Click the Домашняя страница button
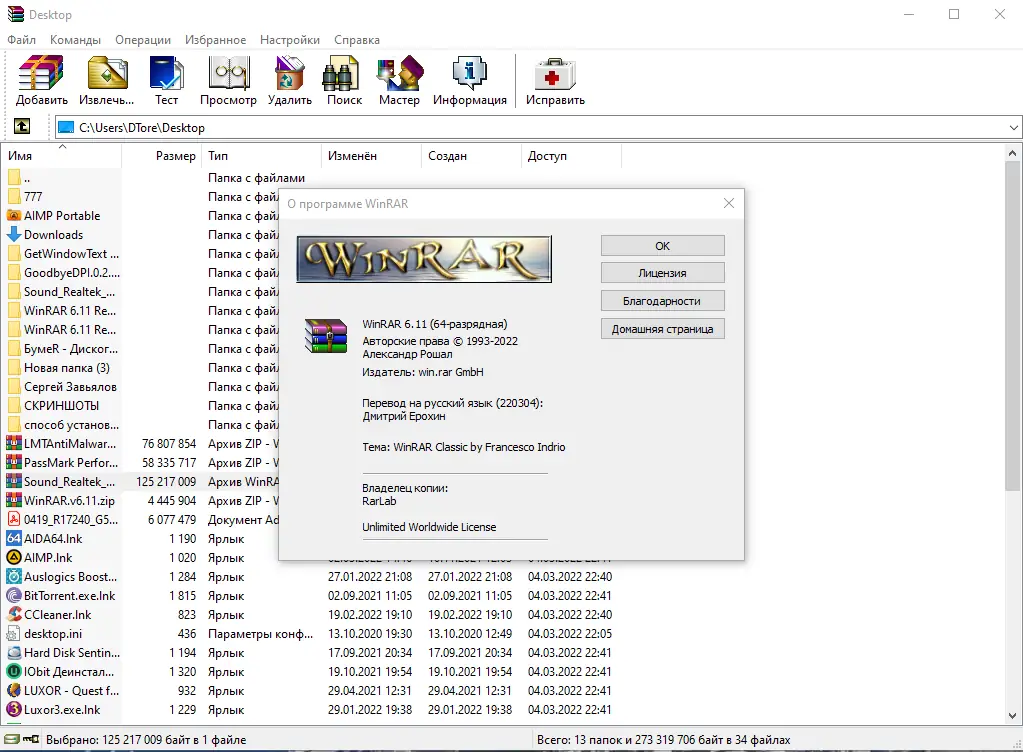Screen dimensions: 1023x752 (662, 329)
